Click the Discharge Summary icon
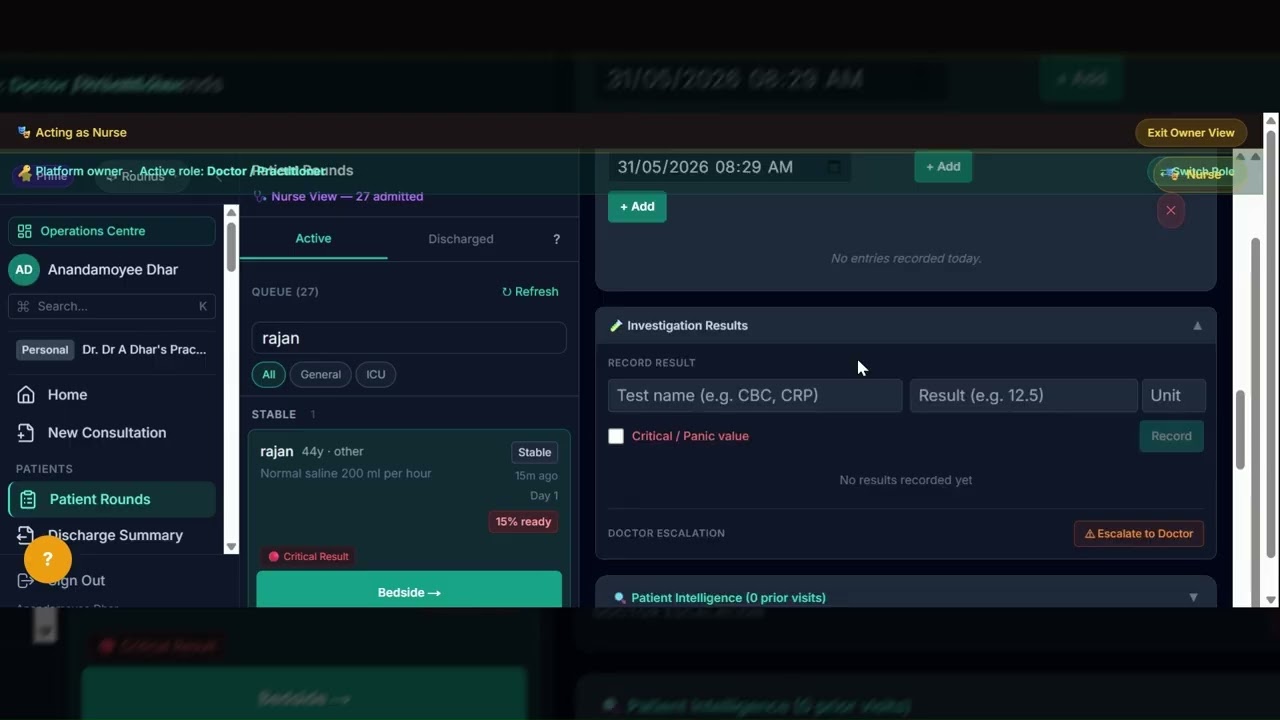The width and height of the screenshot is (1280, 720). click(26, 536)
